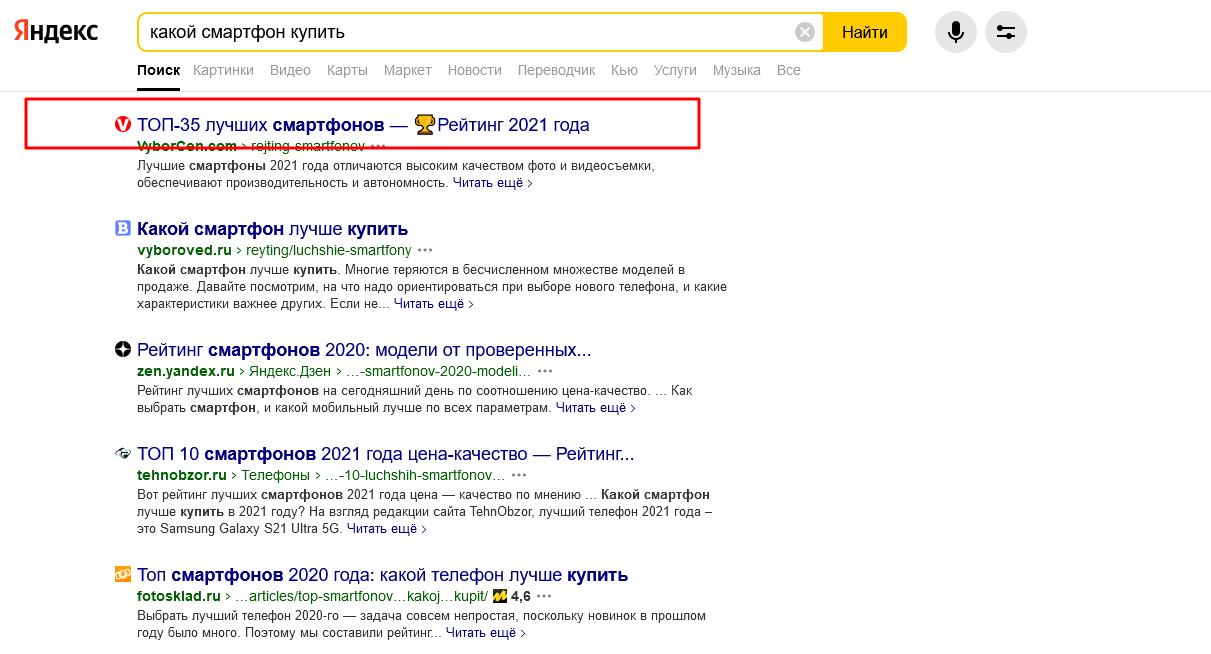Image resolution: width=1211 pixels, height=654 pixels.
Task: Start voice search with microphone icon
Action: coord(956,32)
